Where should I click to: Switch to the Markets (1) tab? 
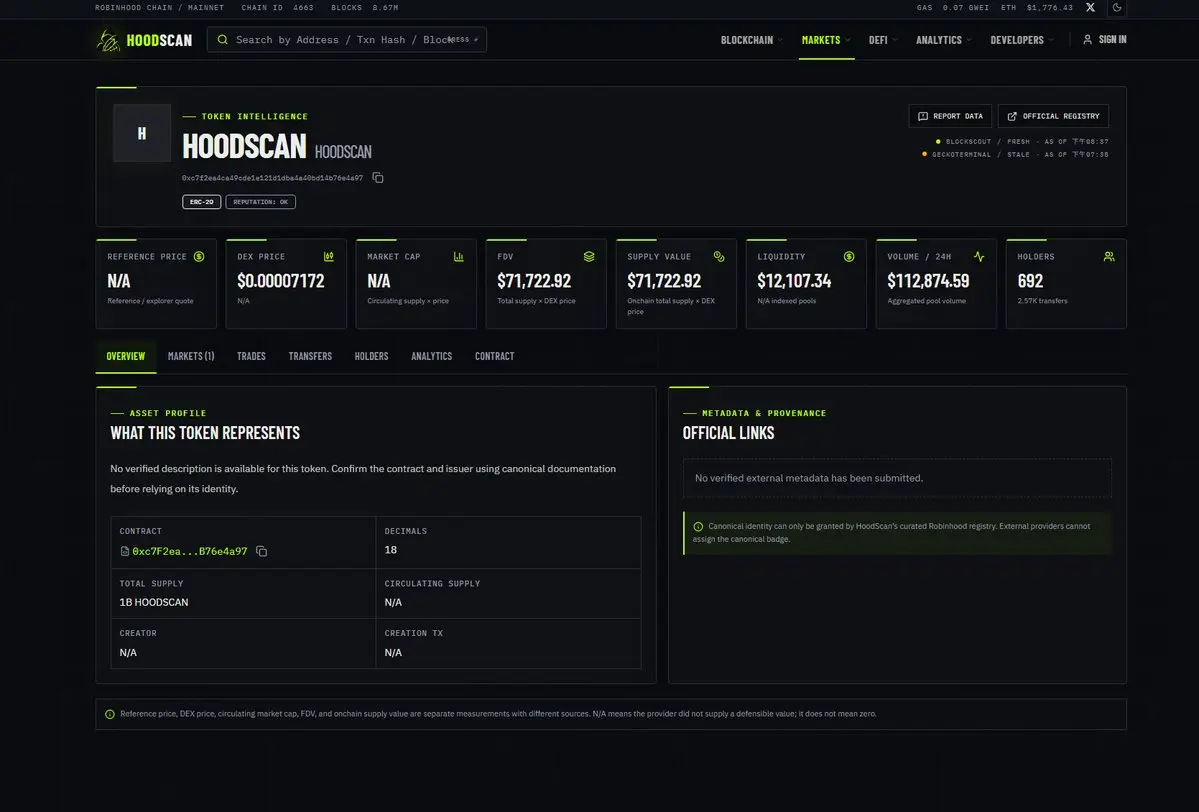[x=191, y=356]
